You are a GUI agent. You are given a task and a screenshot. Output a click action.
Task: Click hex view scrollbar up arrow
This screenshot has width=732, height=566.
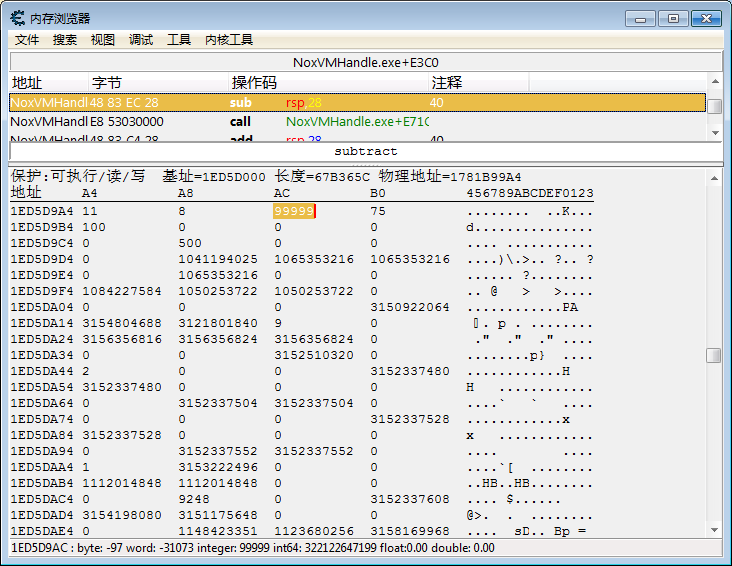click(x=714, y=178)
